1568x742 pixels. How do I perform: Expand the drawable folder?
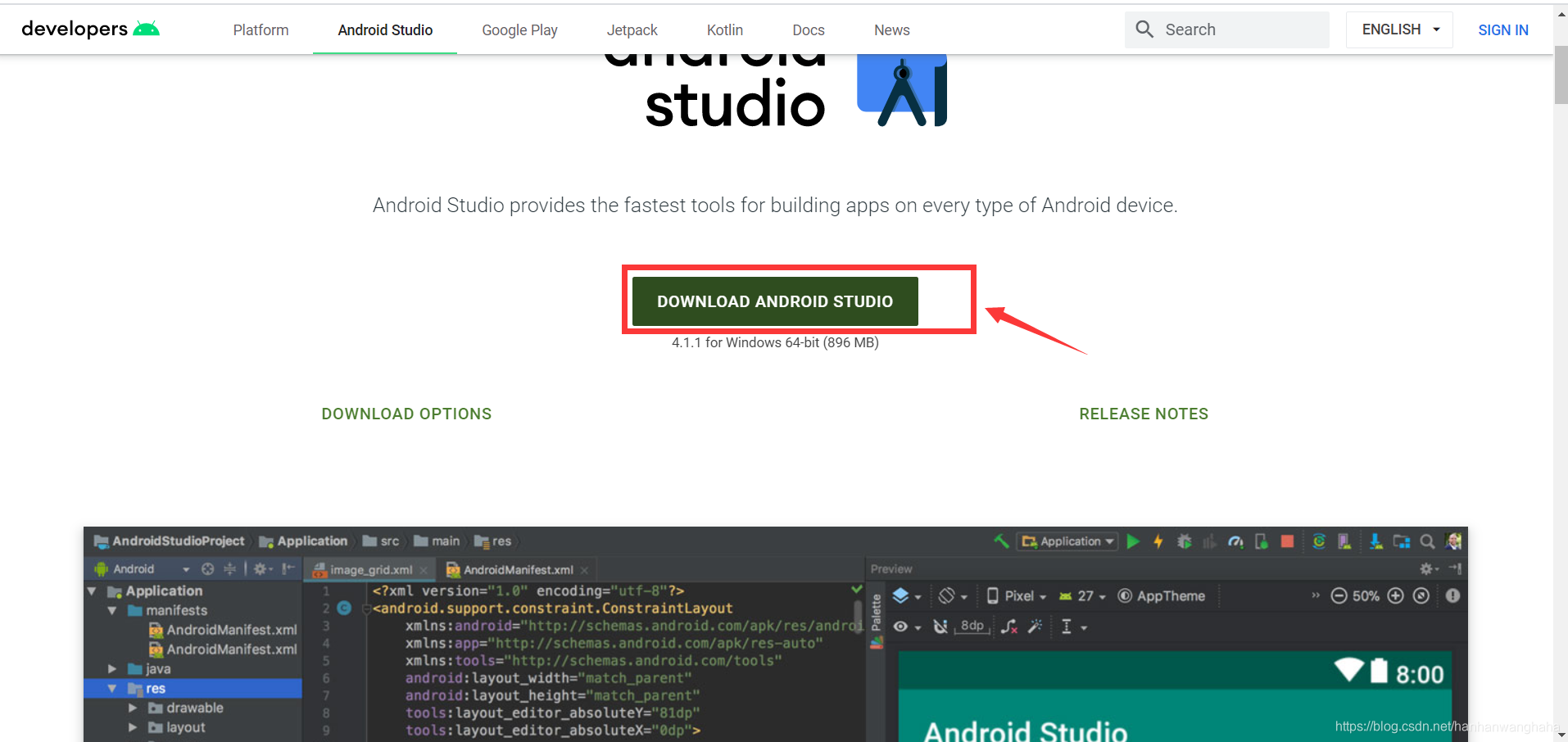(132, 708)
